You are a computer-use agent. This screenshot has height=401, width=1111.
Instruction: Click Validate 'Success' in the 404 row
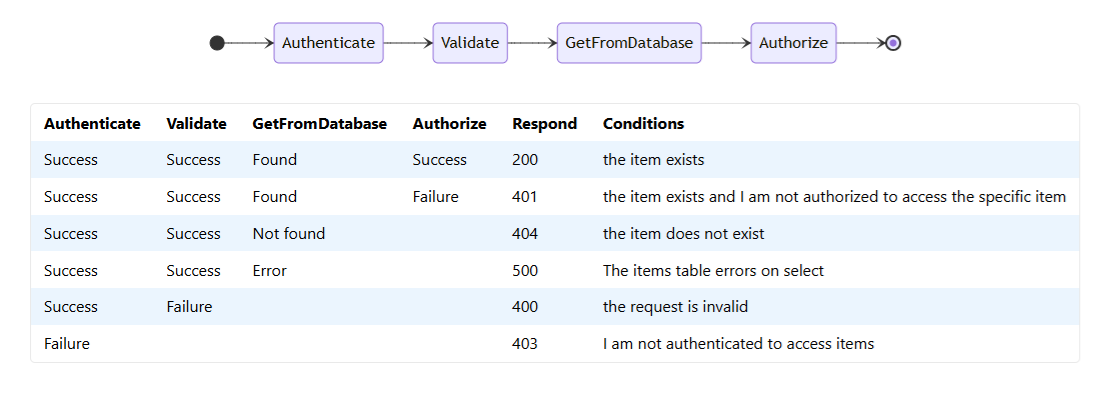(193, 234)
